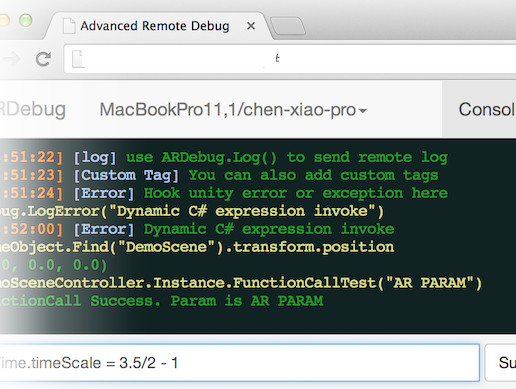The image size is (516, 389).
Task: Click the forward navigation arrow
Action: [x=13, y=59]
